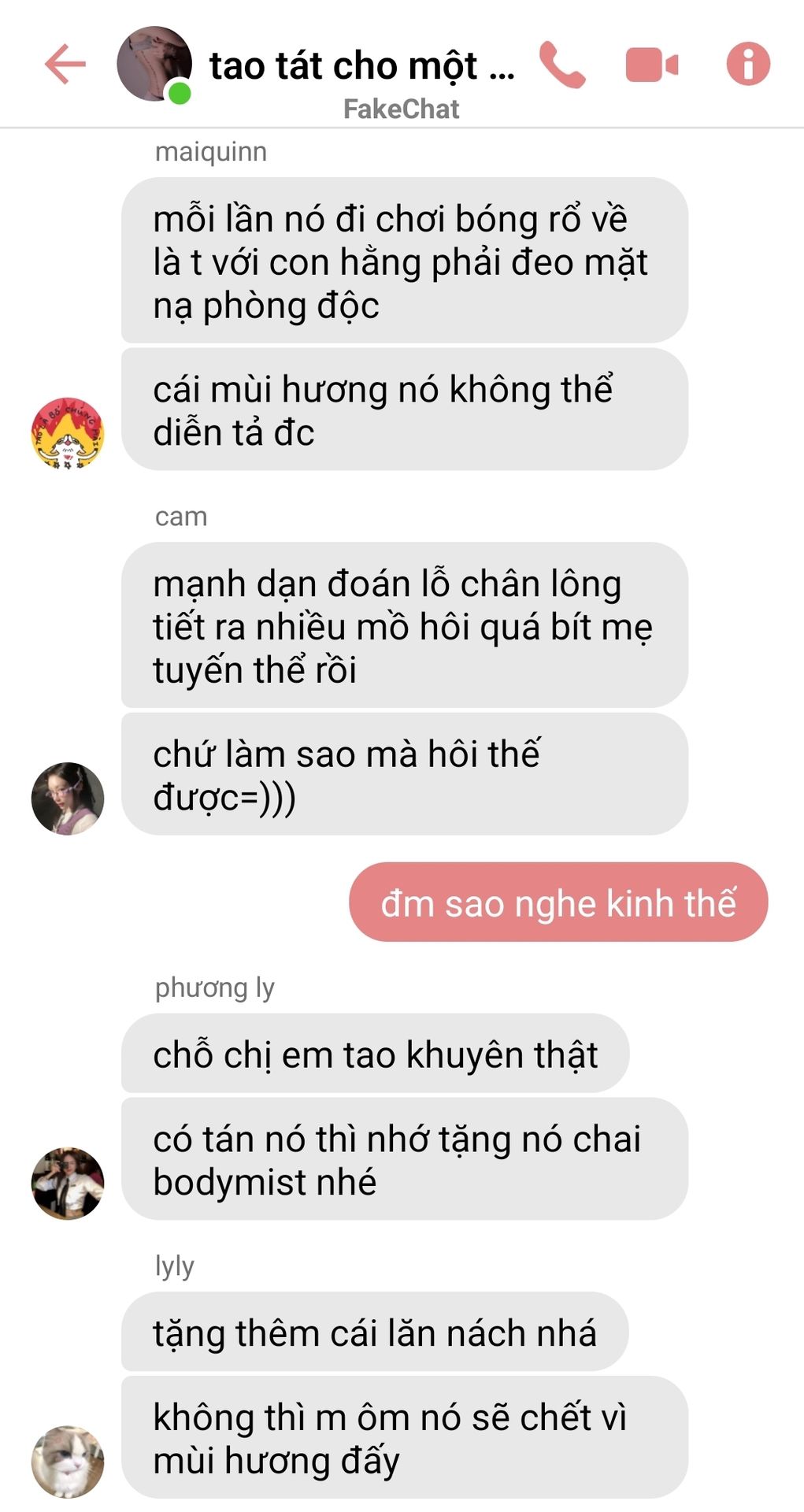The width and height of the screenshot is (804, 1512).
Task: Select message 'chỗ chị em tao khuyên thật'
Action: pyautogui.click(x=375, y=1053)
